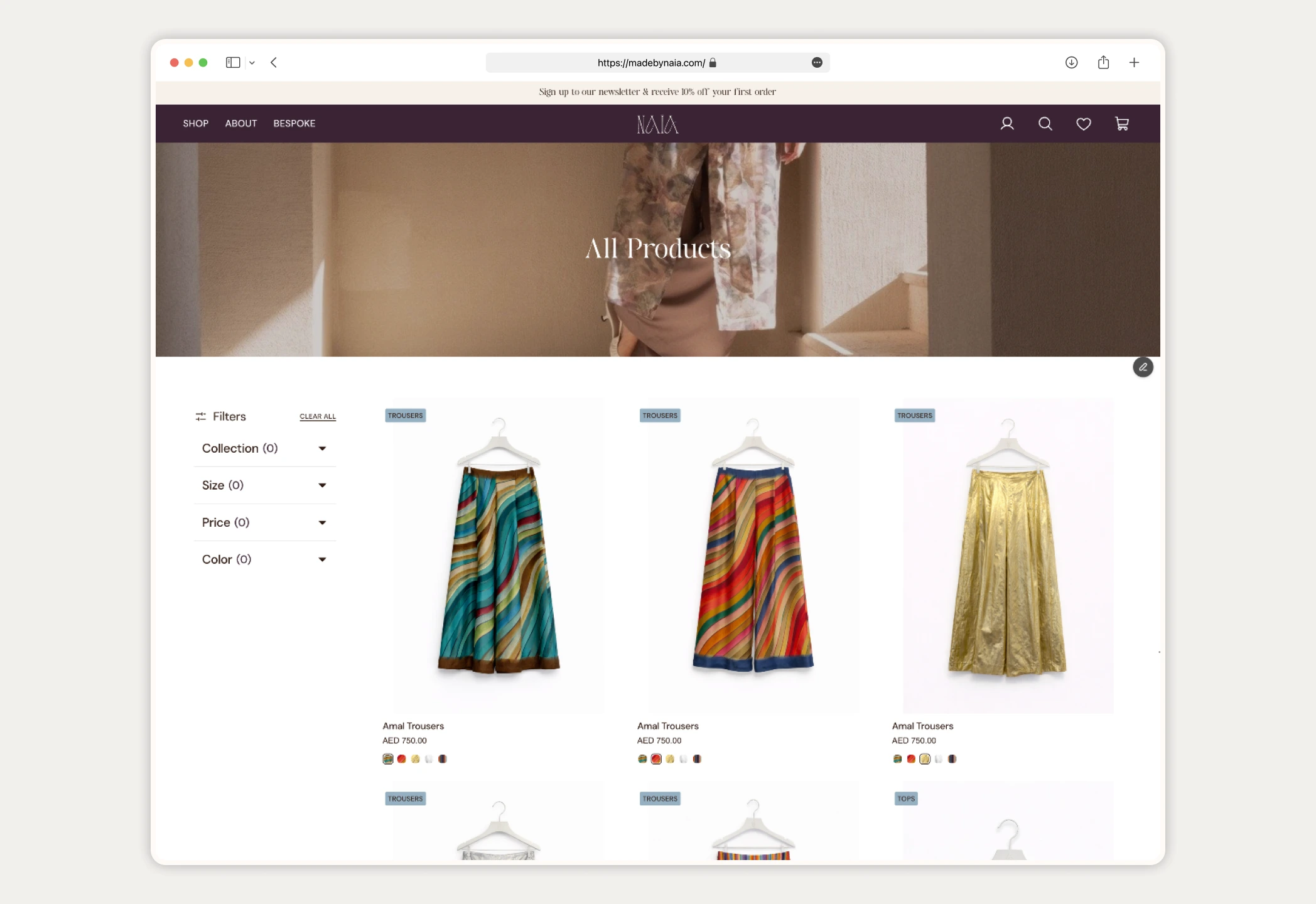Click the browser share icon

pyautogui.click(x=1103, y=62)
